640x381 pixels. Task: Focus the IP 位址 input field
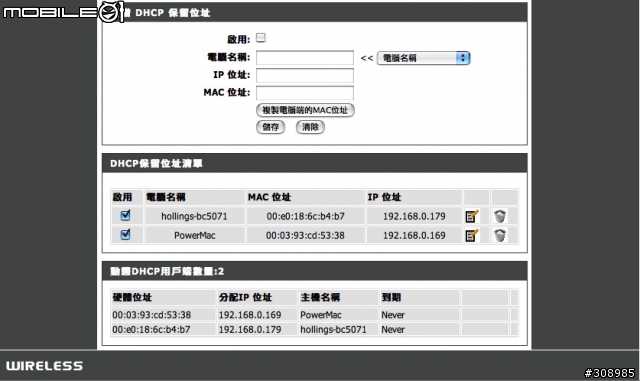tap(305, 76)
